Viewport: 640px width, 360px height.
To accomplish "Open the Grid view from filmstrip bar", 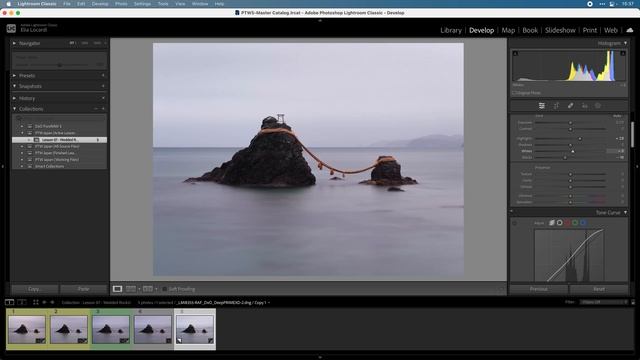I will tap(36, 302).
